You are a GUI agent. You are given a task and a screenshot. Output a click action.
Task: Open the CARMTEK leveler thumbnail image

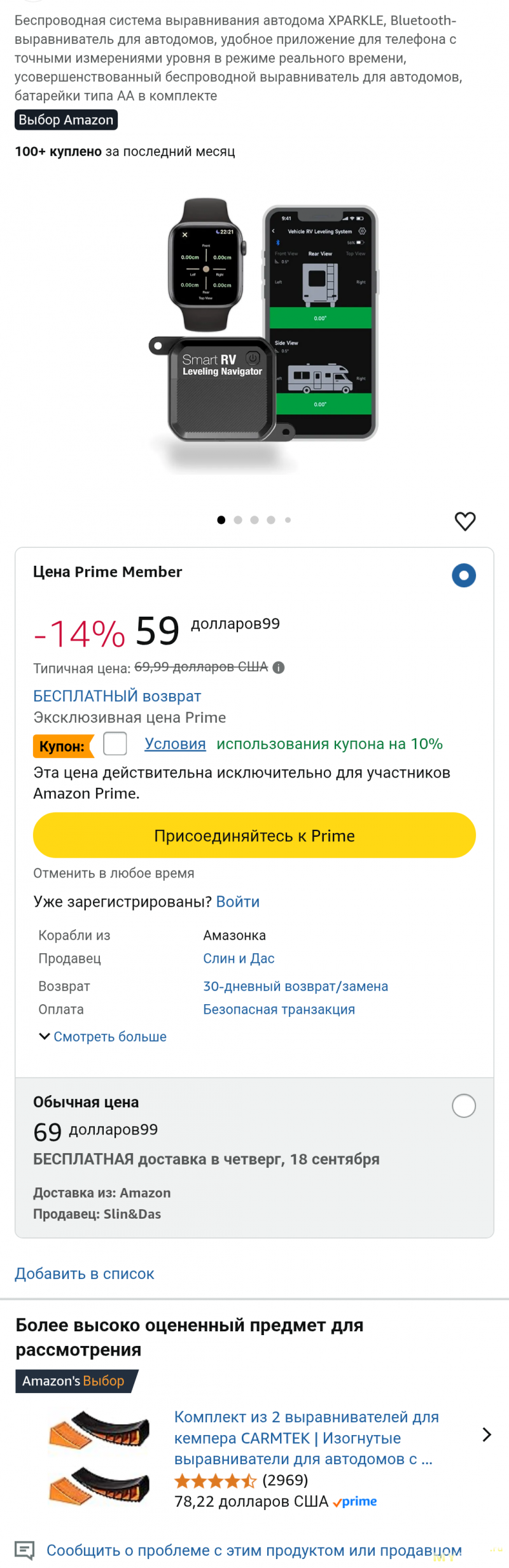pyautogui.click(x=99, y=1458)
